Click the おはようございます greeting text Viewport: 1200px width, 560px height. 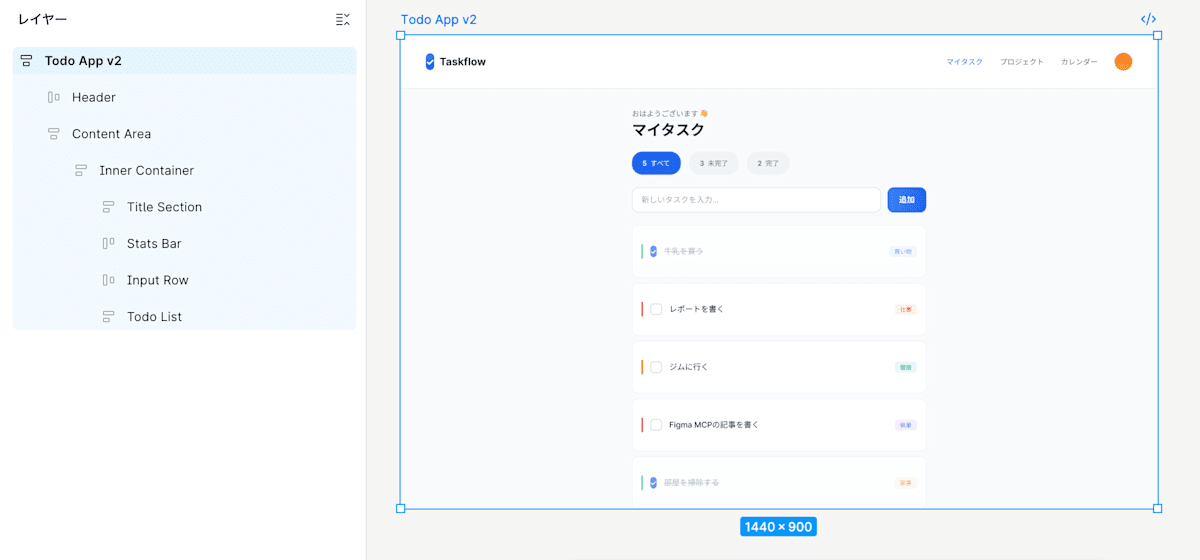pyautogui.click(x=670, y=113)
